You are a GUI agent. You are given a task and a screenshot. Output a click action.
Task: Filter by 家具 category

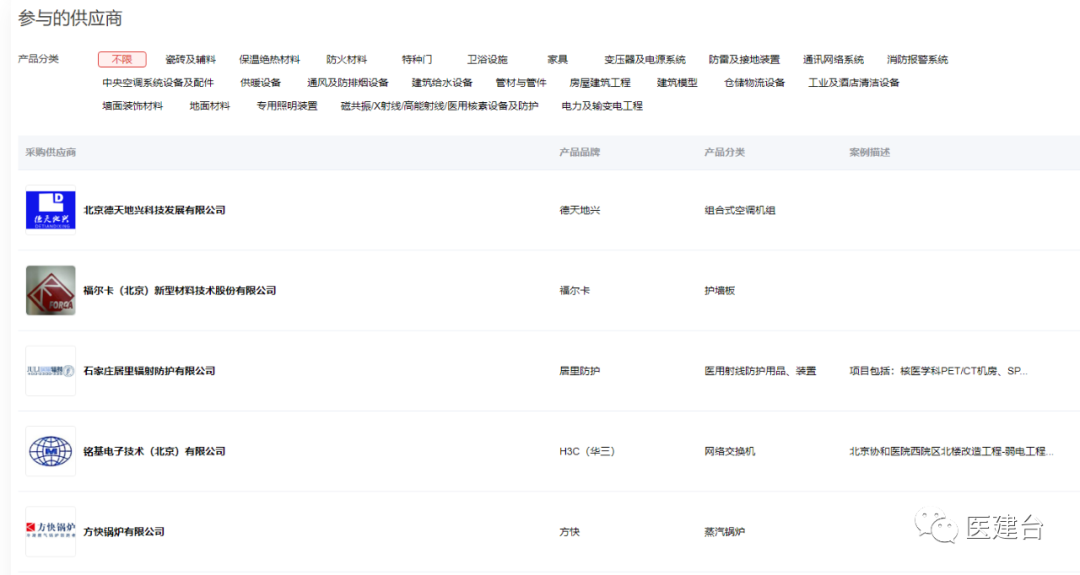tap(557, 59)
